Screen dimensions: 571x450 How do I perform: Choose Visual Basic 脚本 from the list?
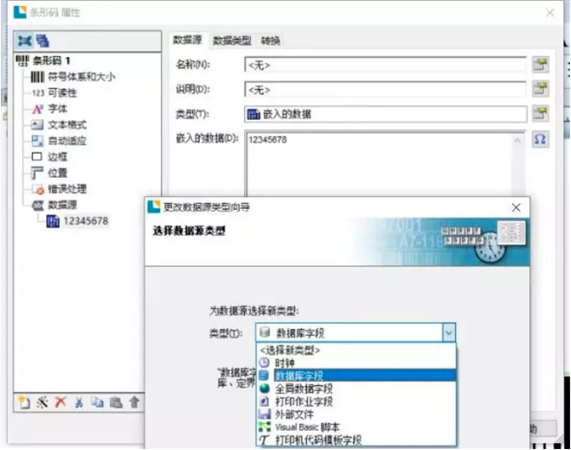point(356,427)
